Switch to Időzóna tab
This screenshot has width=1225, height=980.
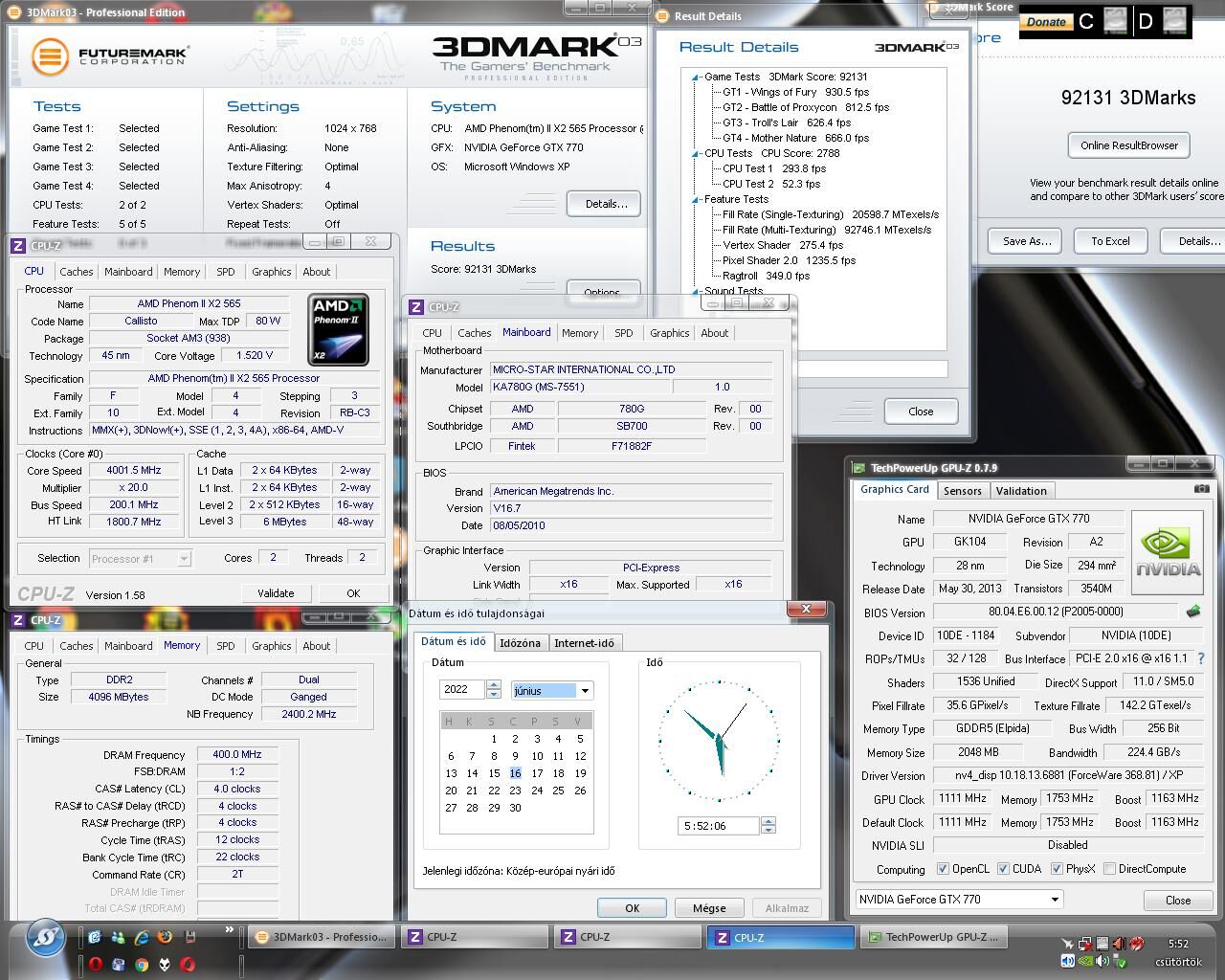pos(520,643)
